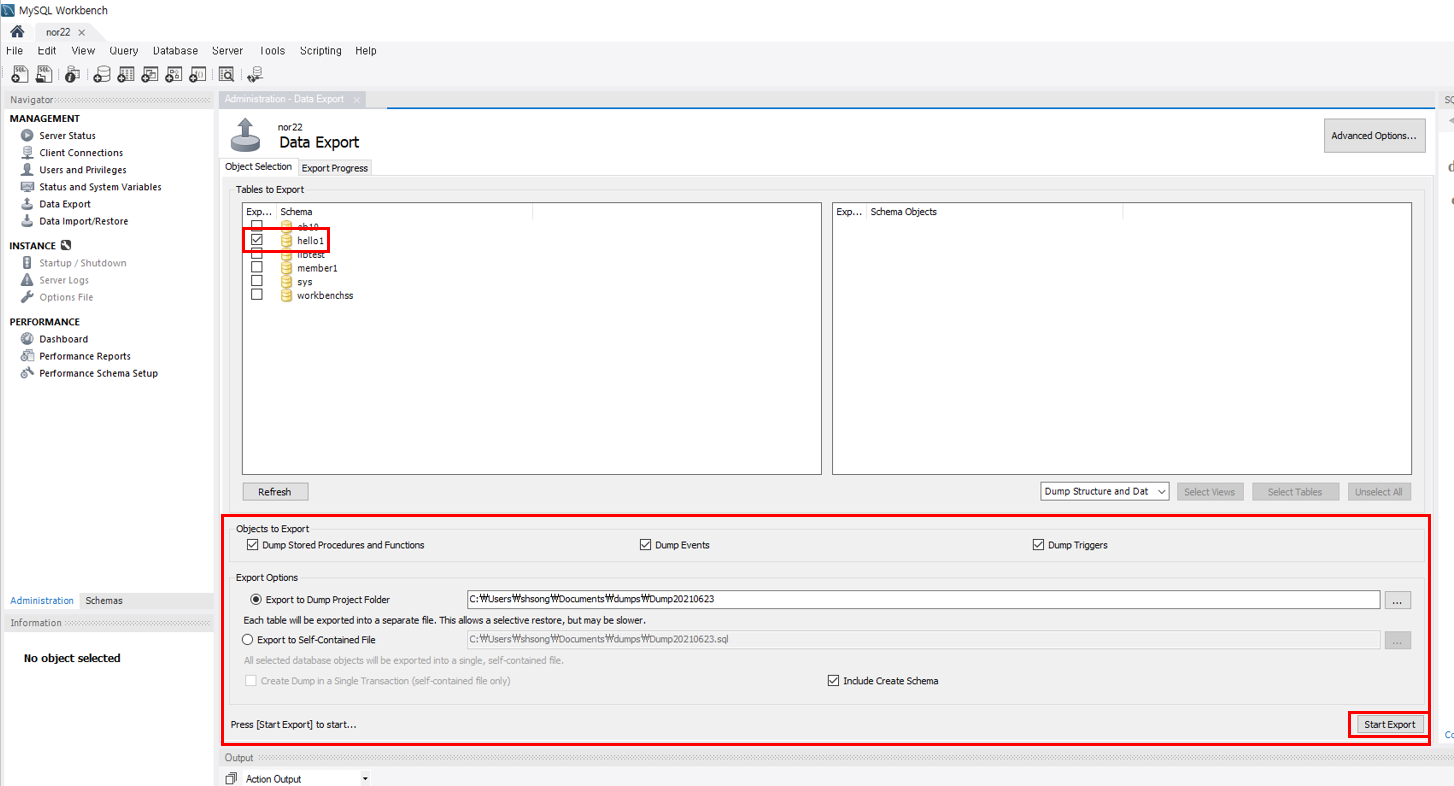Create a new schema toolbar icon

click(102, 74)
